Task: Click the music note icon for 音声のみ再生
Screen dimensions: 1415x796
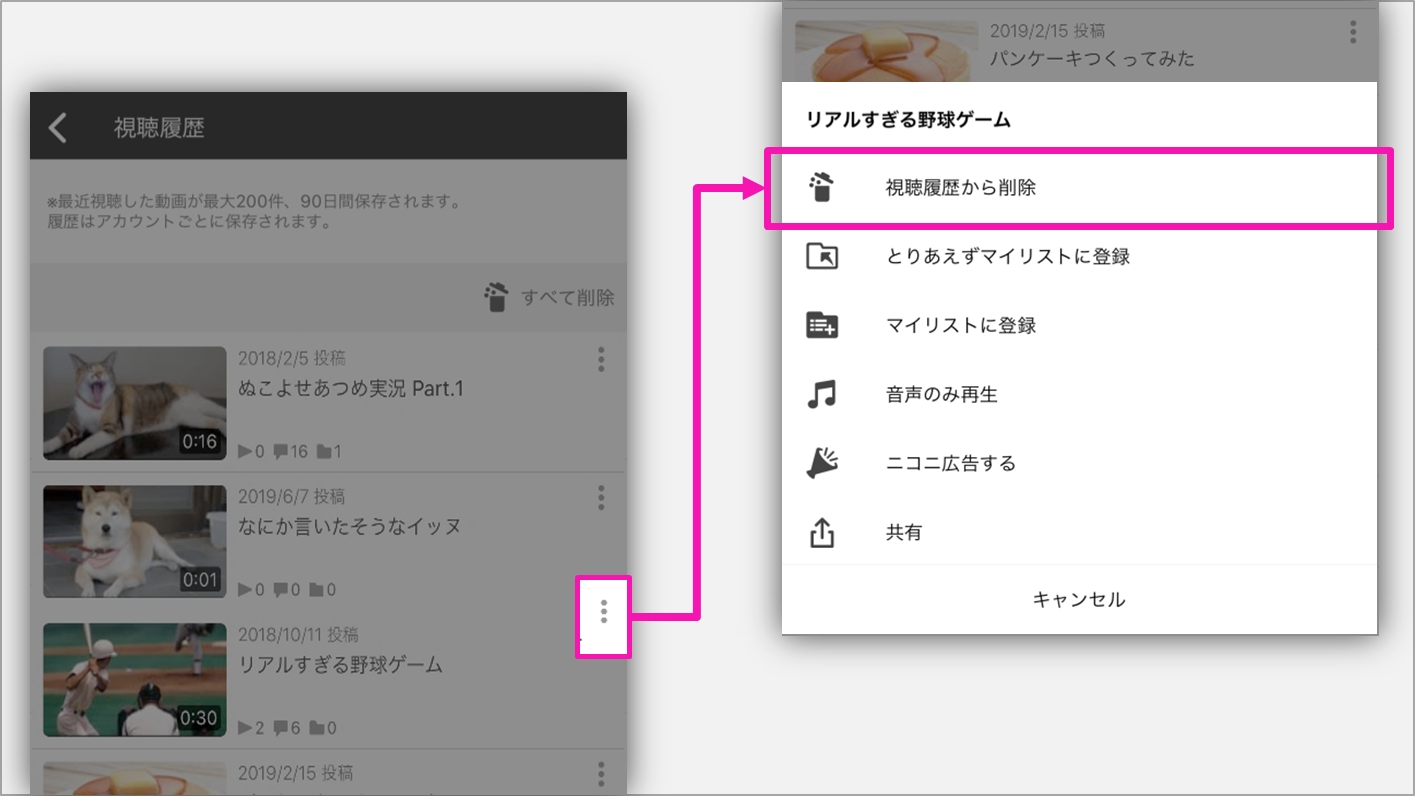Action: (821, 394)
